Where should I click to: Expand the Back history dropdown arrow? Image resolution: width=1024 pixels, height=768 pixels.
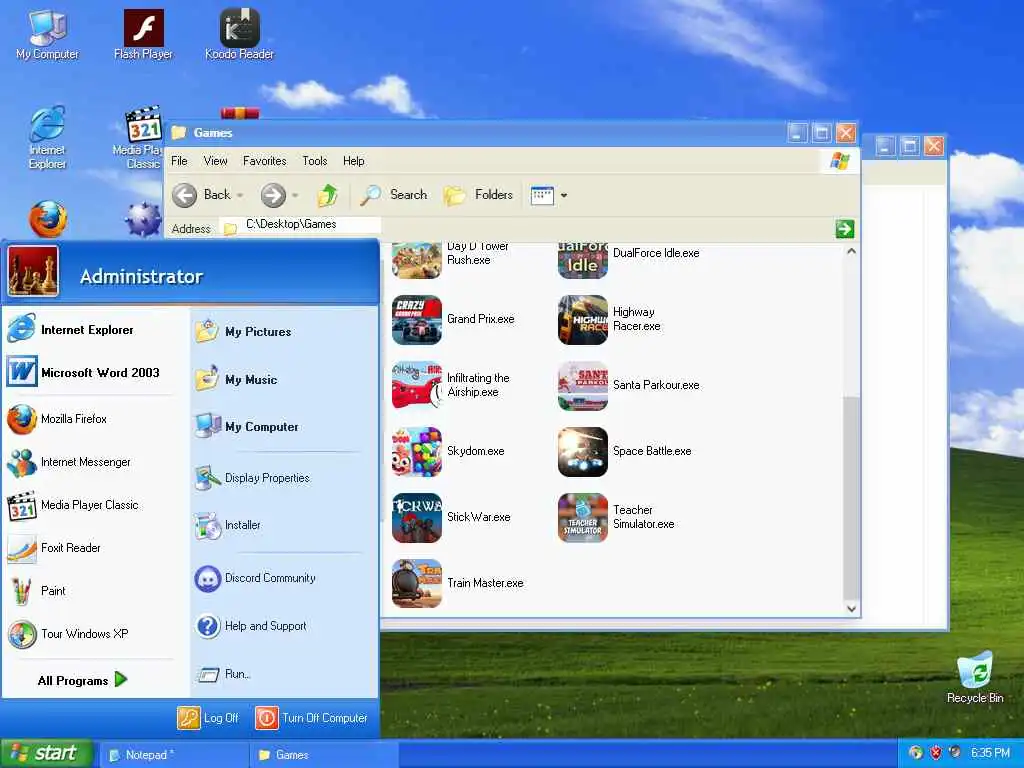point(240,195)
